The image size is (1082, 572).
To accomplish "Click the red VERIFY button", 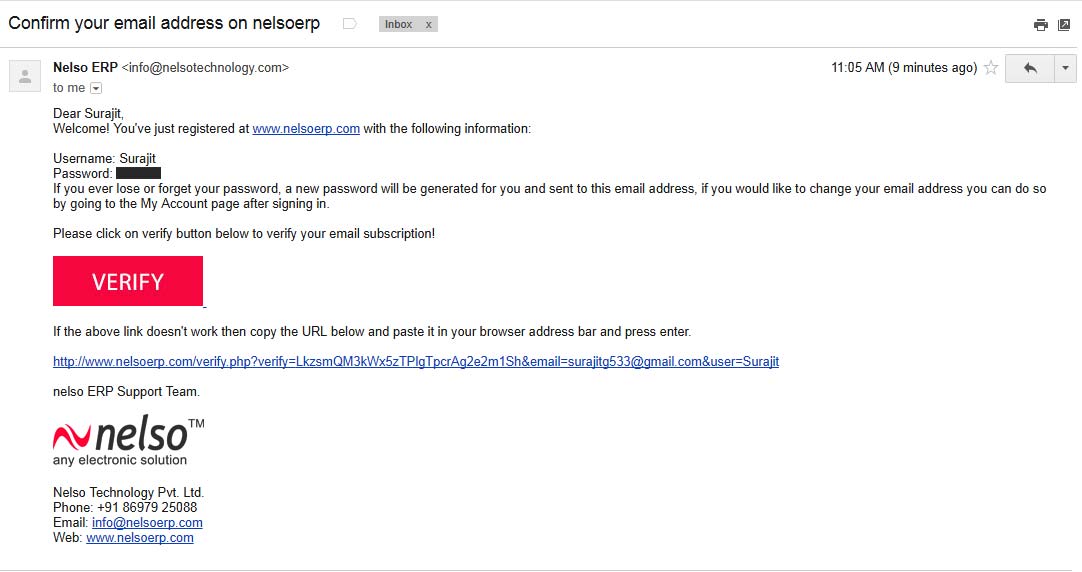I will [x=128, y=281].
